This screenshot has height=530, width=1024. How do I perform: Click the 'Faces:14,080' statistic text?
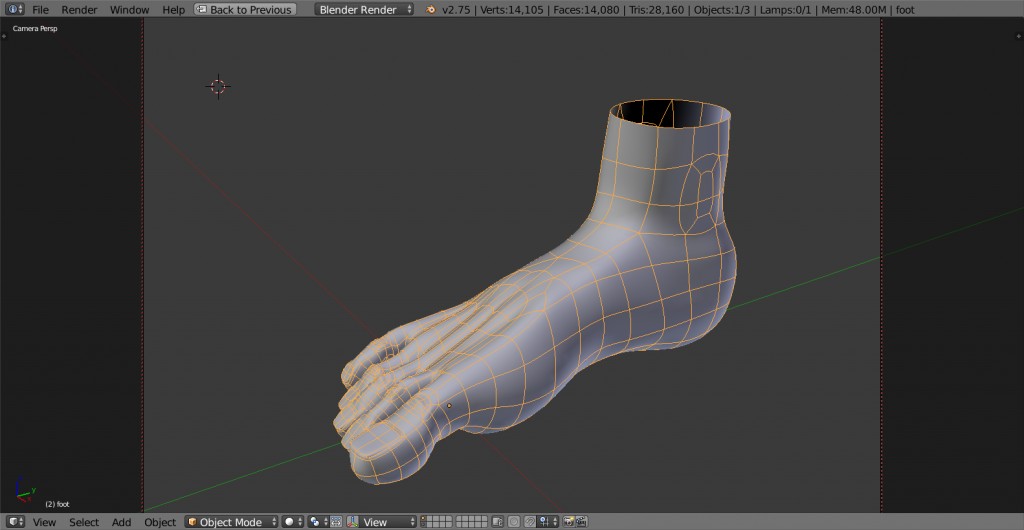click(586, 10)
